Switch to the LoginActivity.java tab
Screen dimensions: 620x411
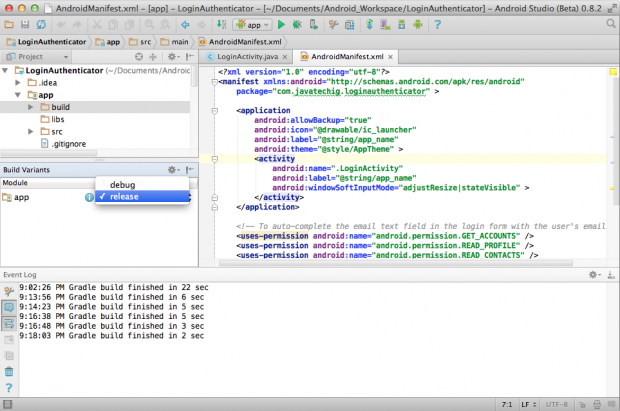click(x=248, y=57)
